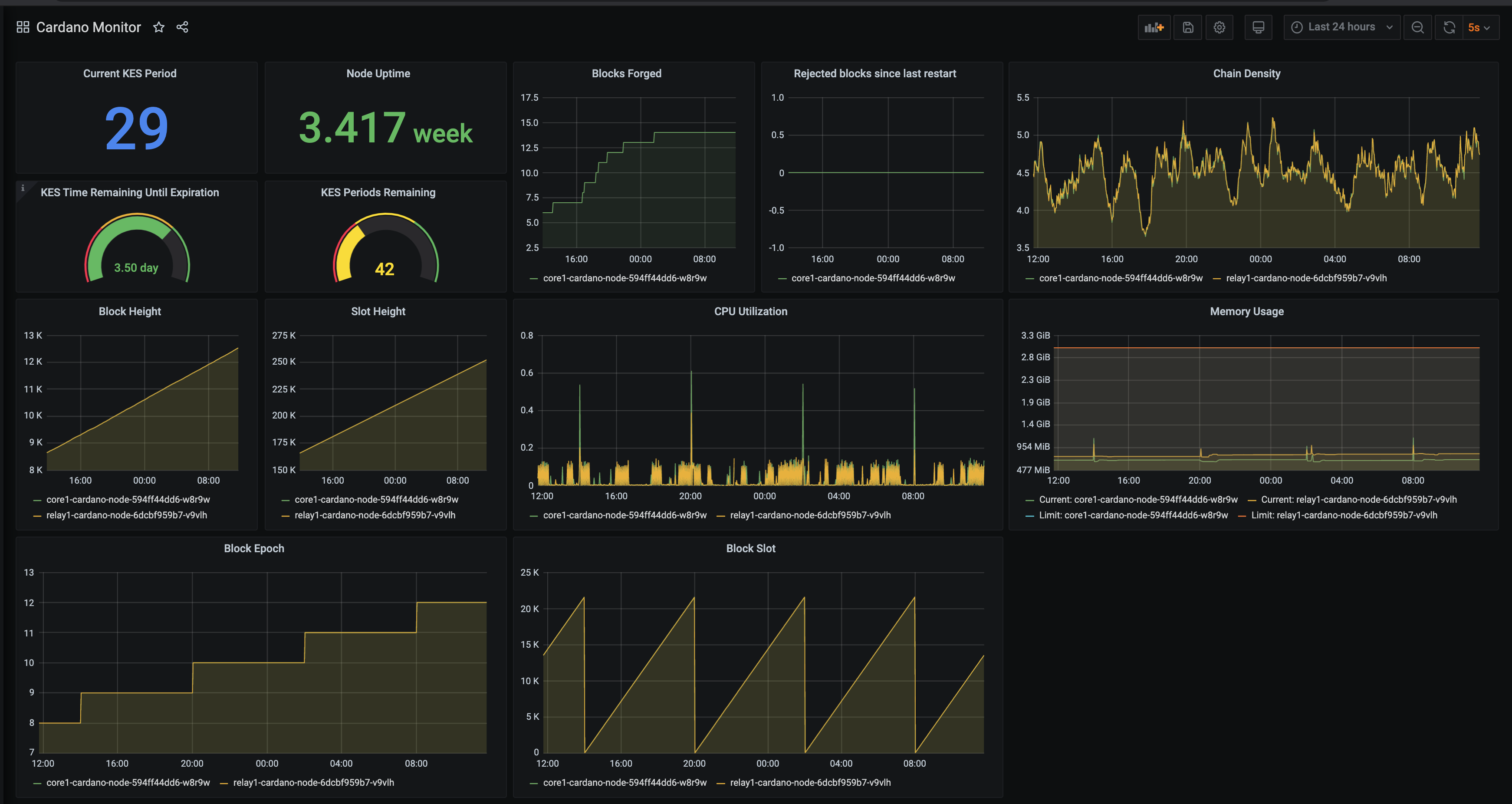The width and height of the screenshot is (1512, 804).
Task: Open the Block Slot panel title menu
Action: pos(751,549)
